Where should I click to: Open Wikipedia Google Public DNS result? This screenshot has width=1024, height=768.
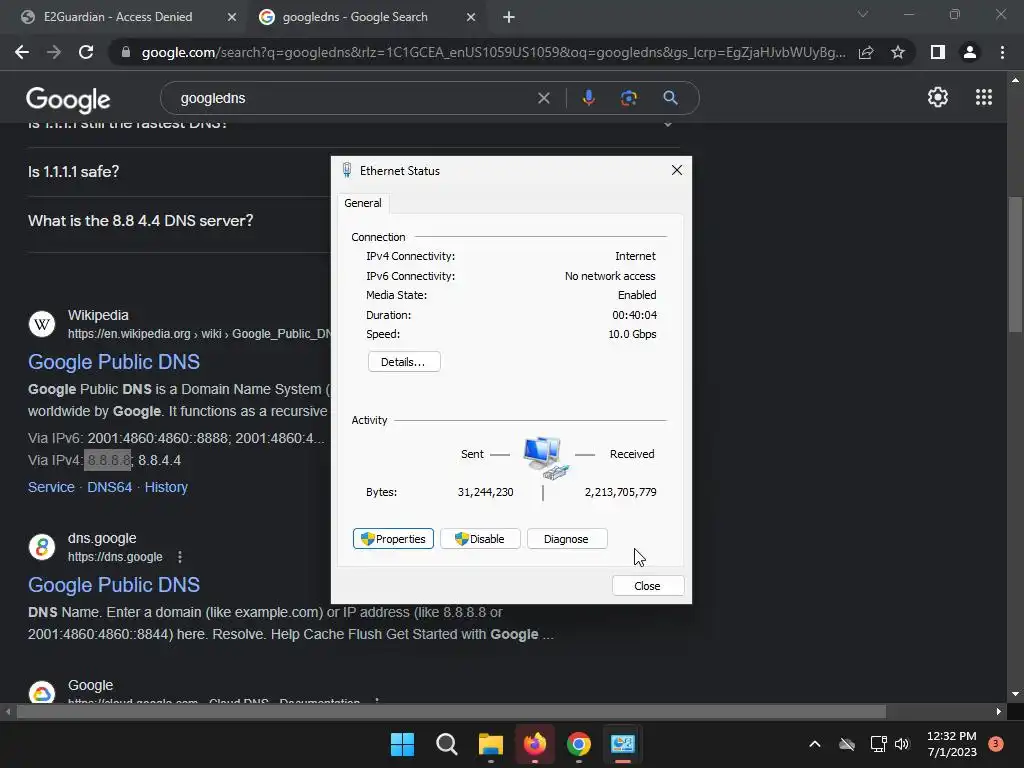coord(114,362)
